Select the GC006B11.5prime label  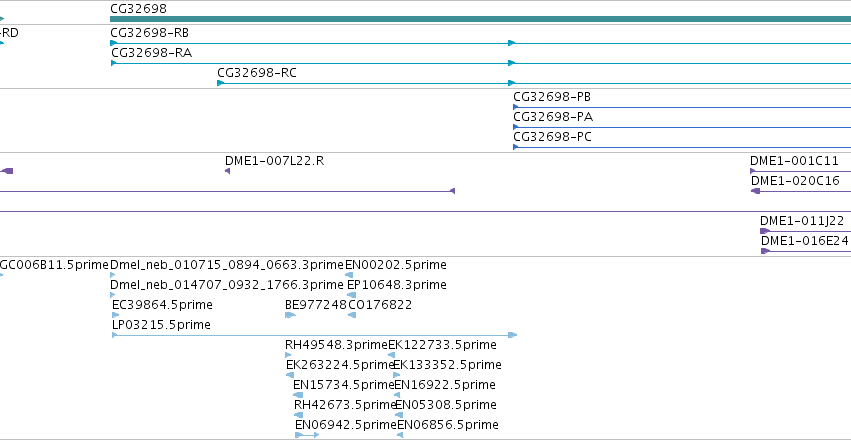pyautogui.click(x=54, y=265)
